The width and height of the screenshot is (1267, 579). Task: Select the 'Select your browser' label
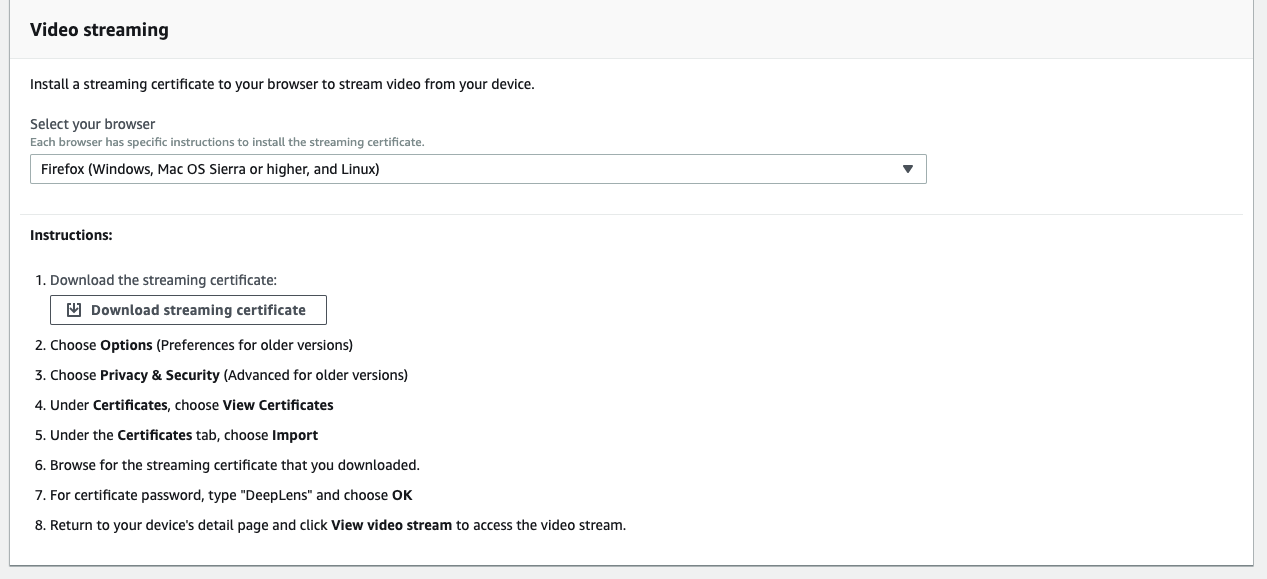click(93, 124)
